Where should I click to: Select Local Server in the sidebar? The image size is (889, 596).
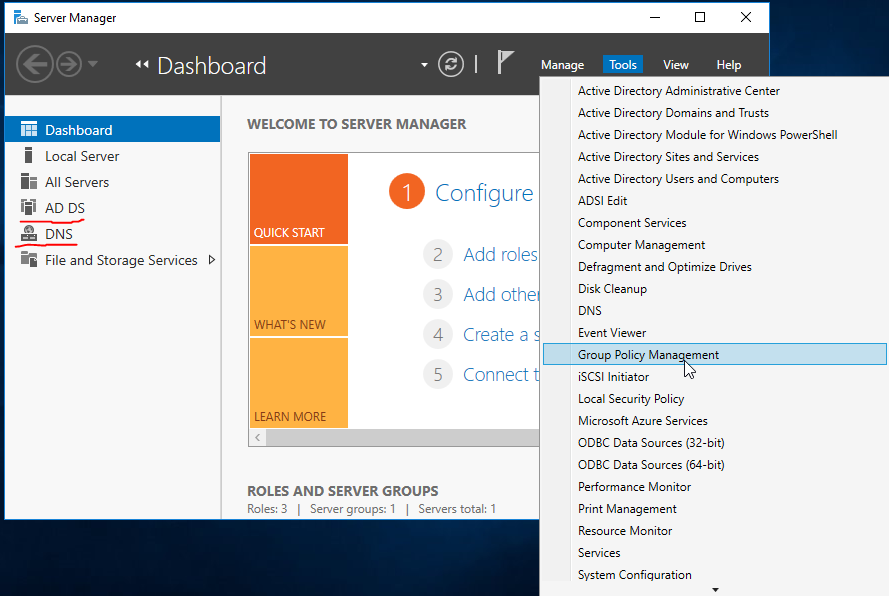[x=112, y=156]
